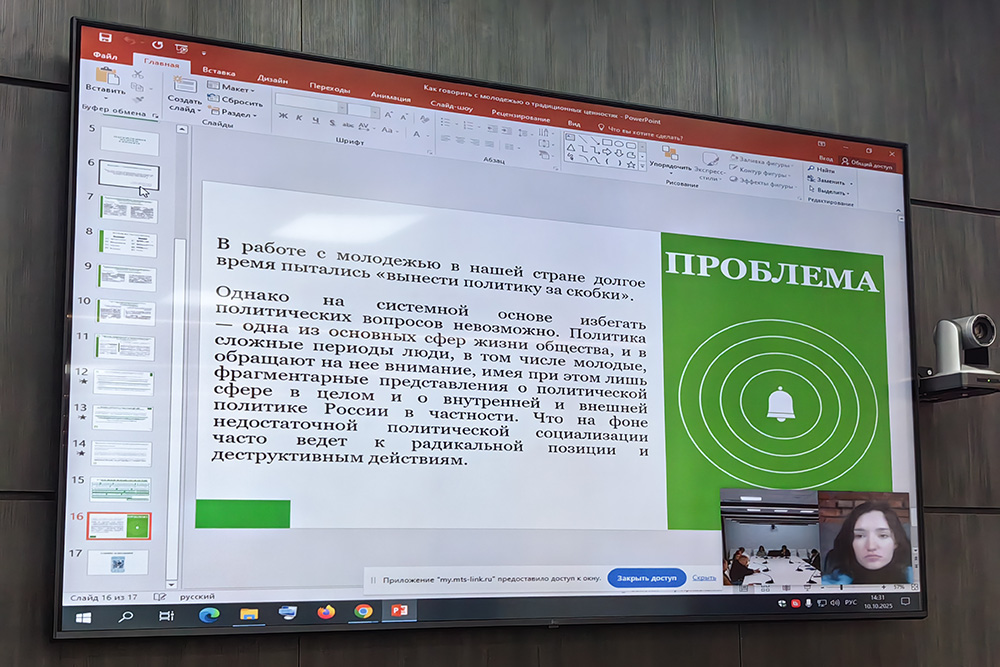This screenshot has width=1000, height=667.
Task: Open the Windows Start menu
Action: tap(84, 617)
